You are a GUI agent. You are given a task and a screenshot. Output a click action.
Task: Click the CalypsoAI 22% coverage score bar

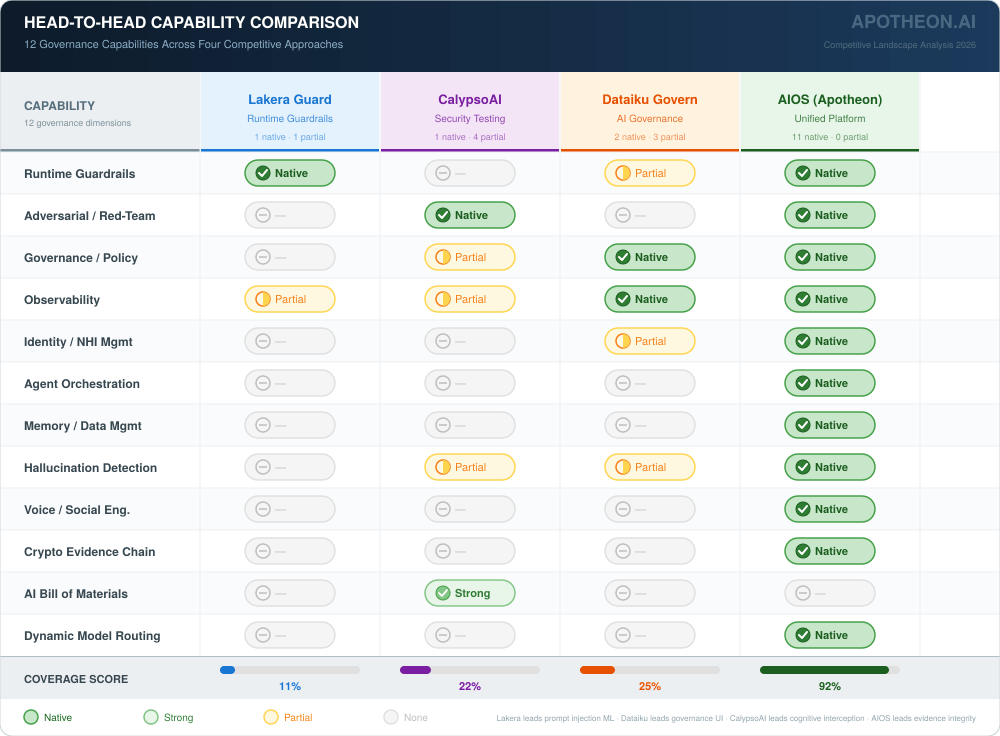469,670
